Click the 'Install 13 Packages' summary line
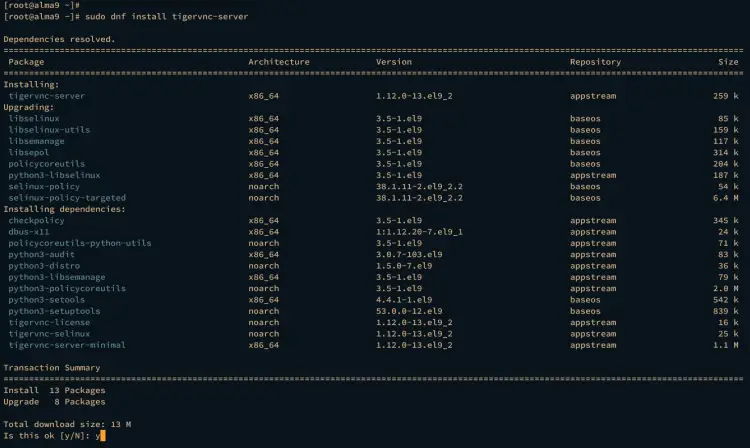 point(55,391)
